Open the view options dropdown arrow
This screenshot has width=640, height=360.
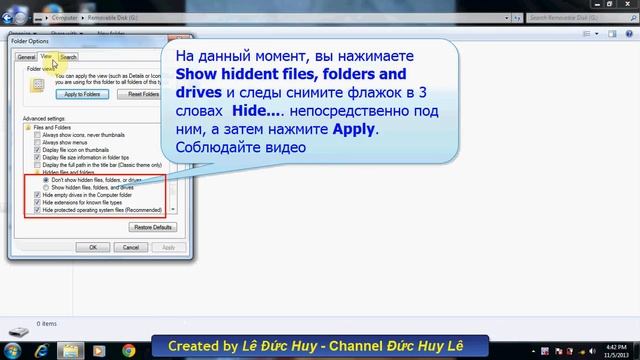[597, 34]
